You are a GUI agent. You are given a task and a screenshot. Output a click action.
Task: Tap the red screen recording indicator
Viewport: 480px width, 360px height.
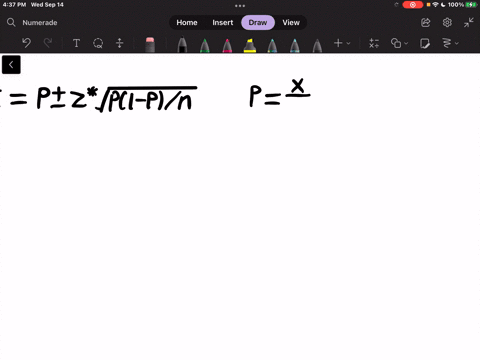(413, 5)
